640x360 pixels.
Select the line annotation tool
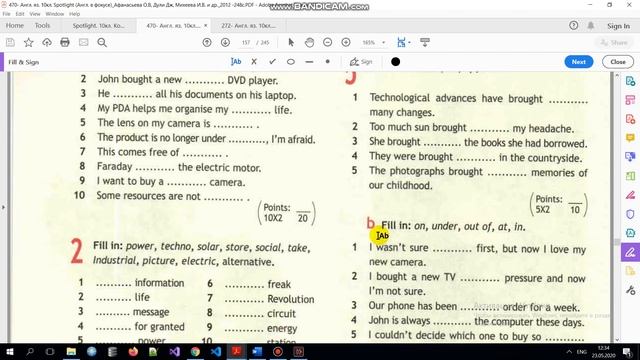(309, 62)
